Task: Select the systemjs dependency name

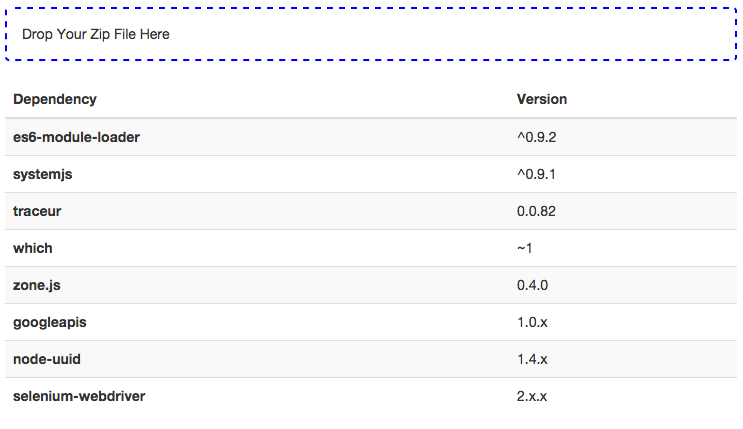Action: [x=42, y=174]
